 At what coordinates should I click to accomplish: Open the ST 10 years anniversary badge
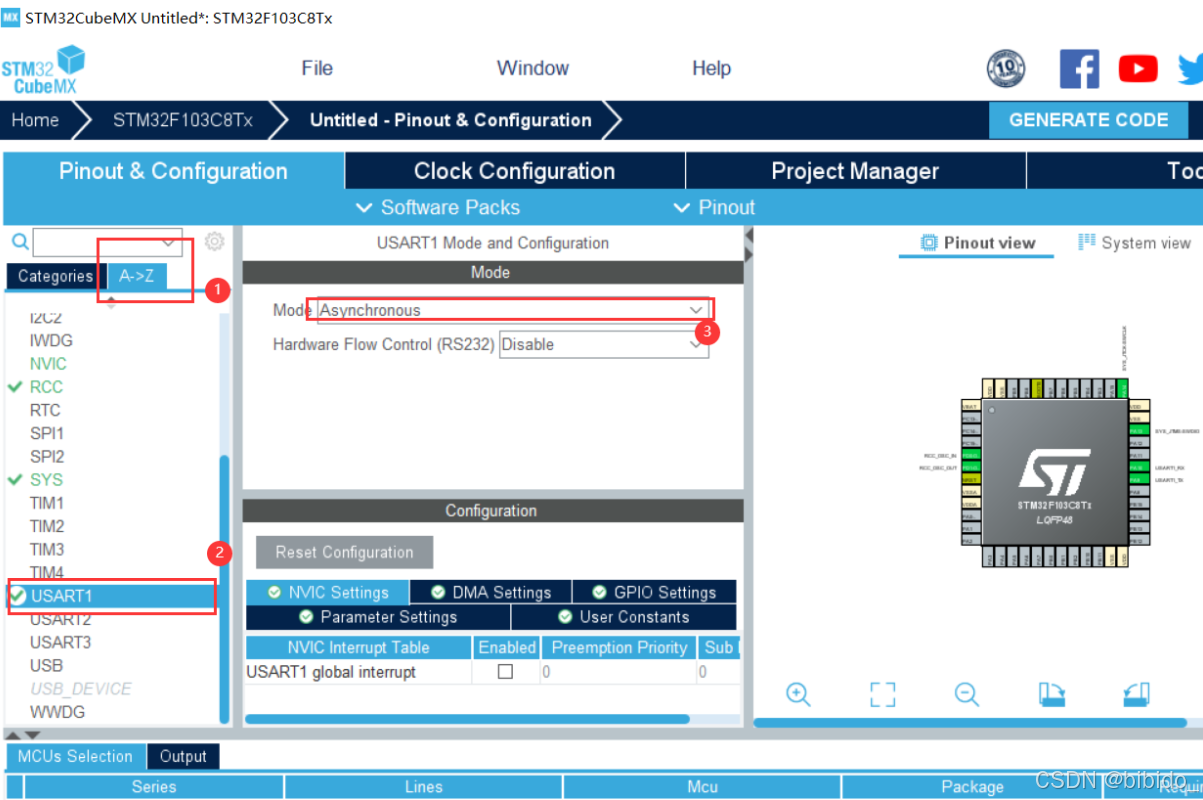[1006, 68]
